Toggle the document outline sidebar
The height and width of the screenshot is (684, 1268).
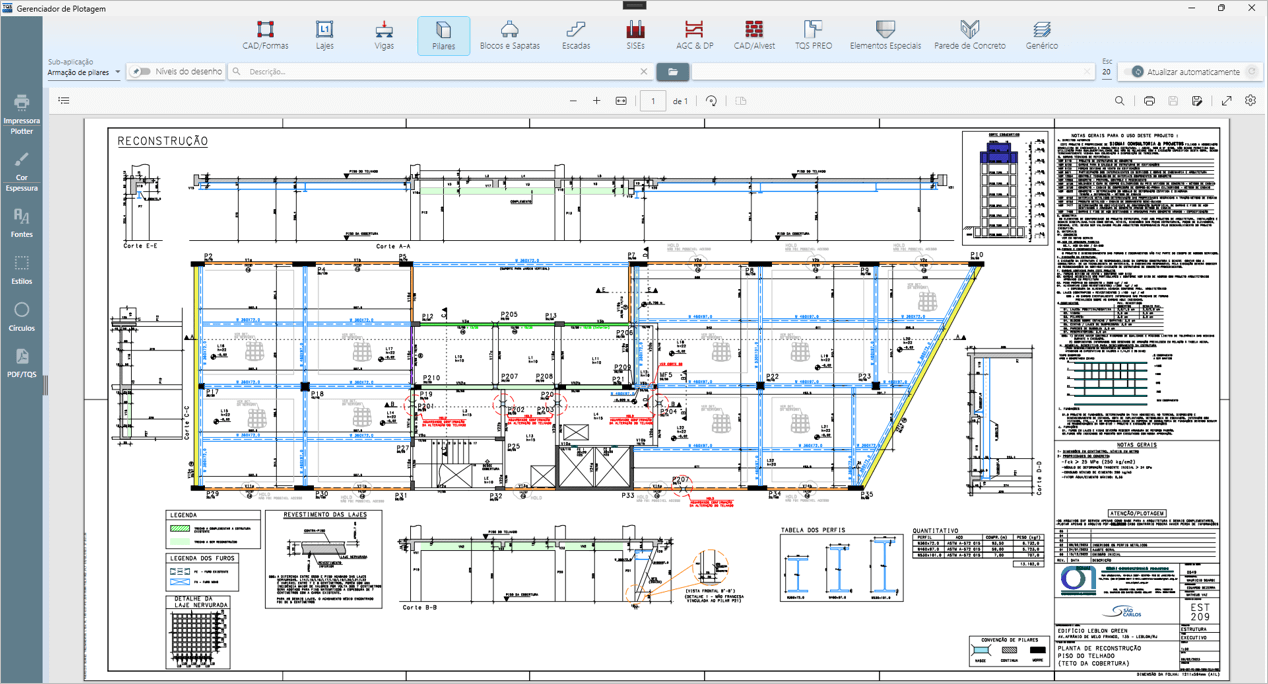click(x=64, y=101)
